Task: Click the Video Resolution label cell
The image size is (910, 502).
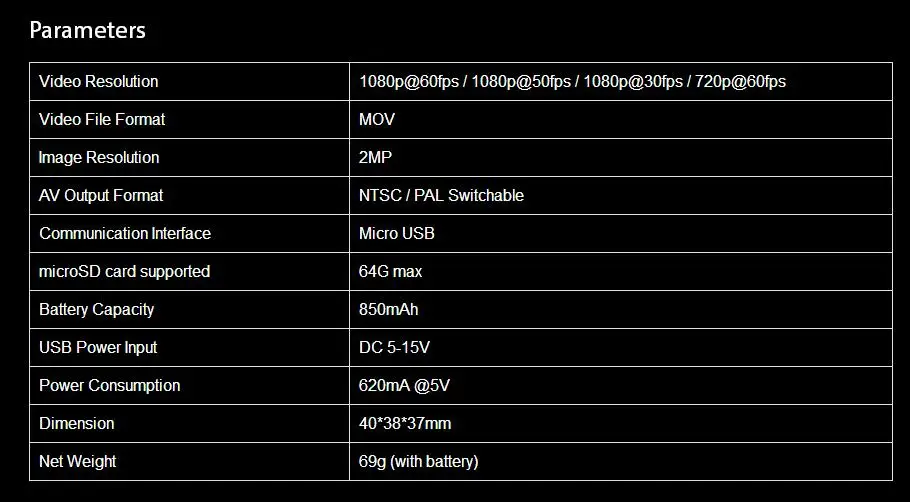Action: (x=98, y=81)
